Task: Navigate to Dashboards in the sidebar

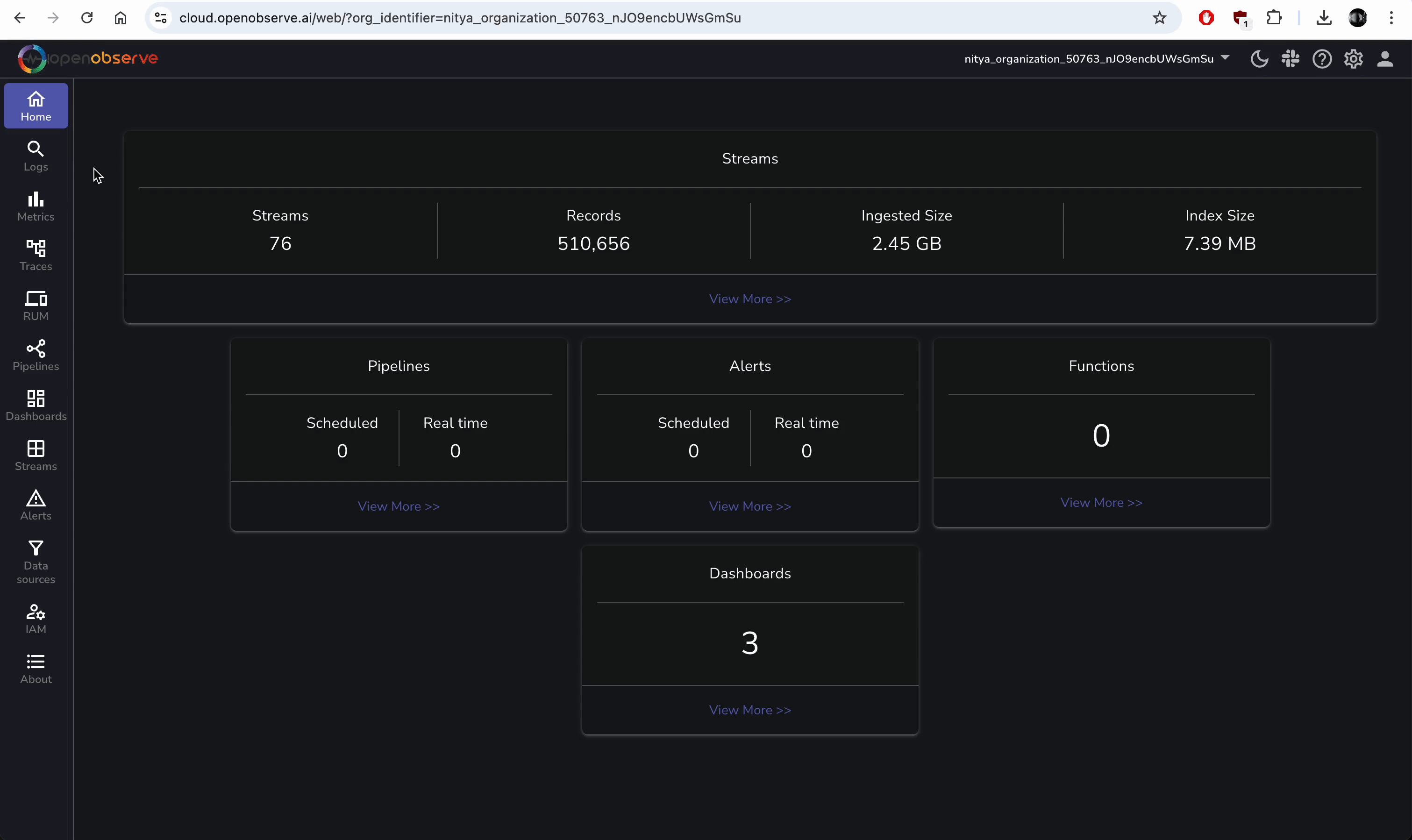Action: pos(36,405)
